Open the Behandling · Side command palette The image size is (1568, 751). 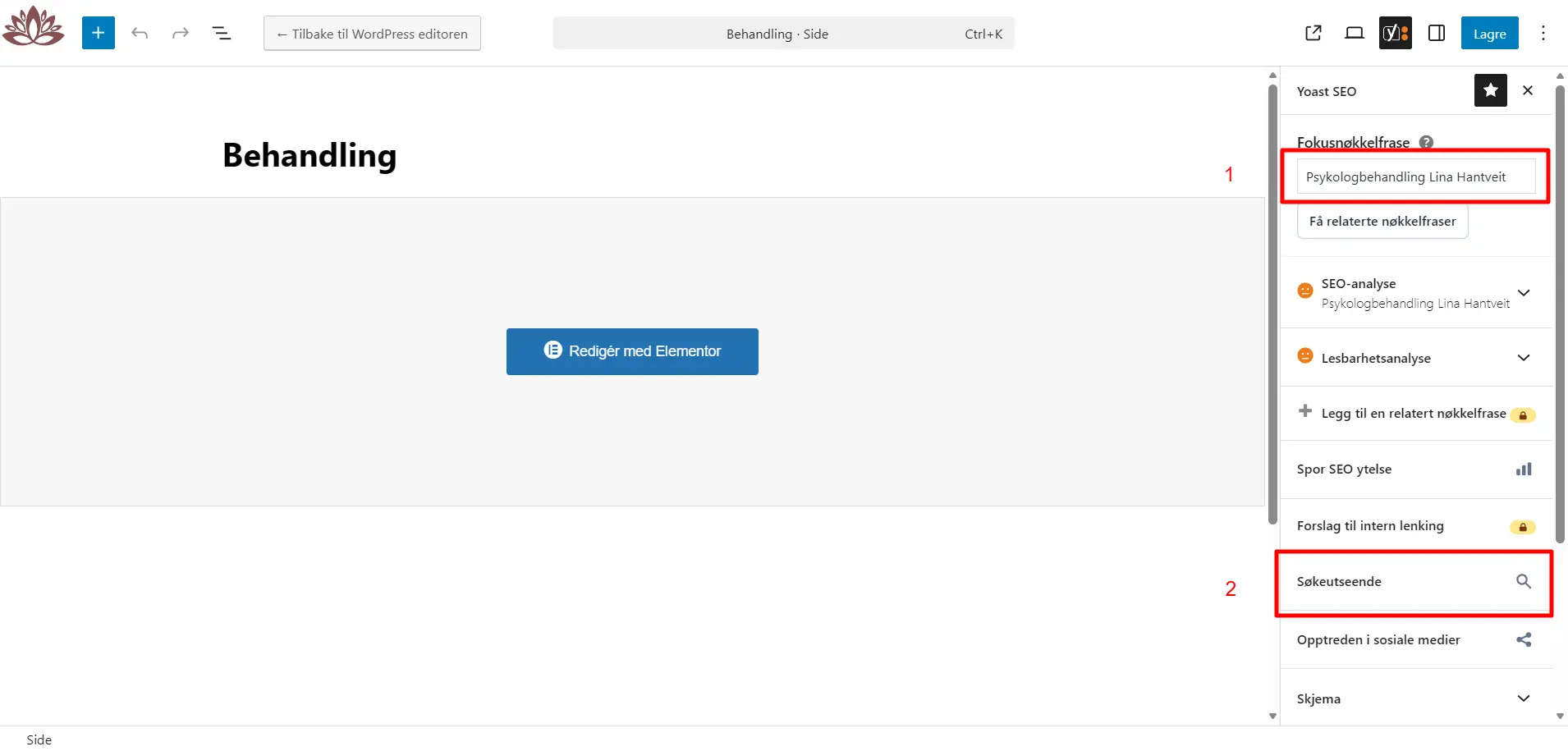point(784,34)
